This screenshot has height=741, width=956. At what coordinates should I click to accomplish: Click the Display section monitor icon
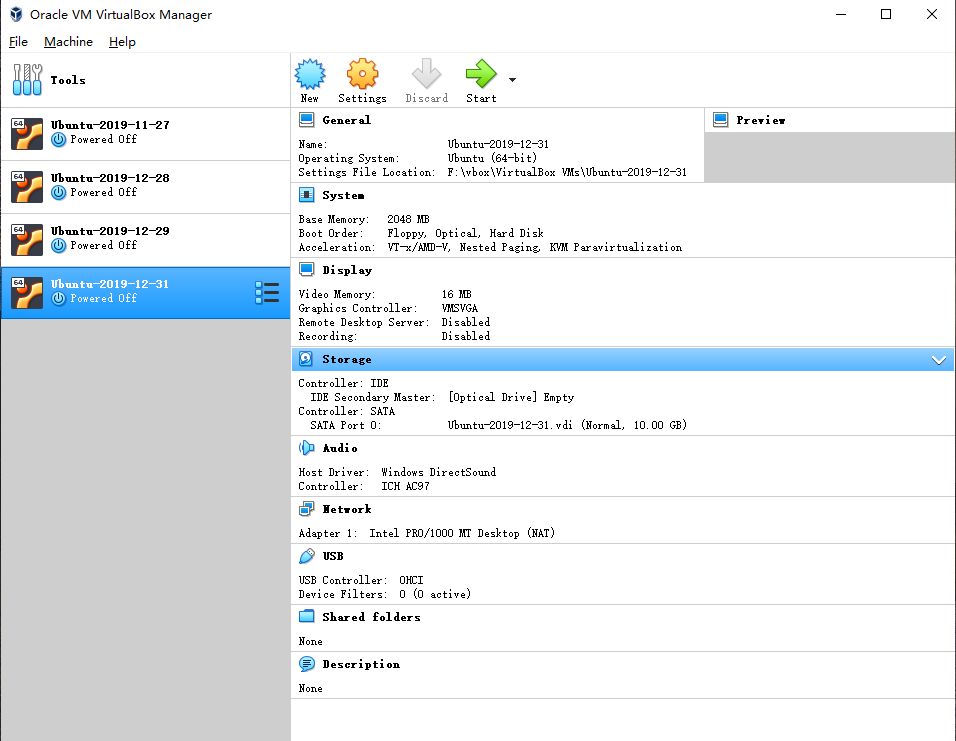[x=306, y=270]
